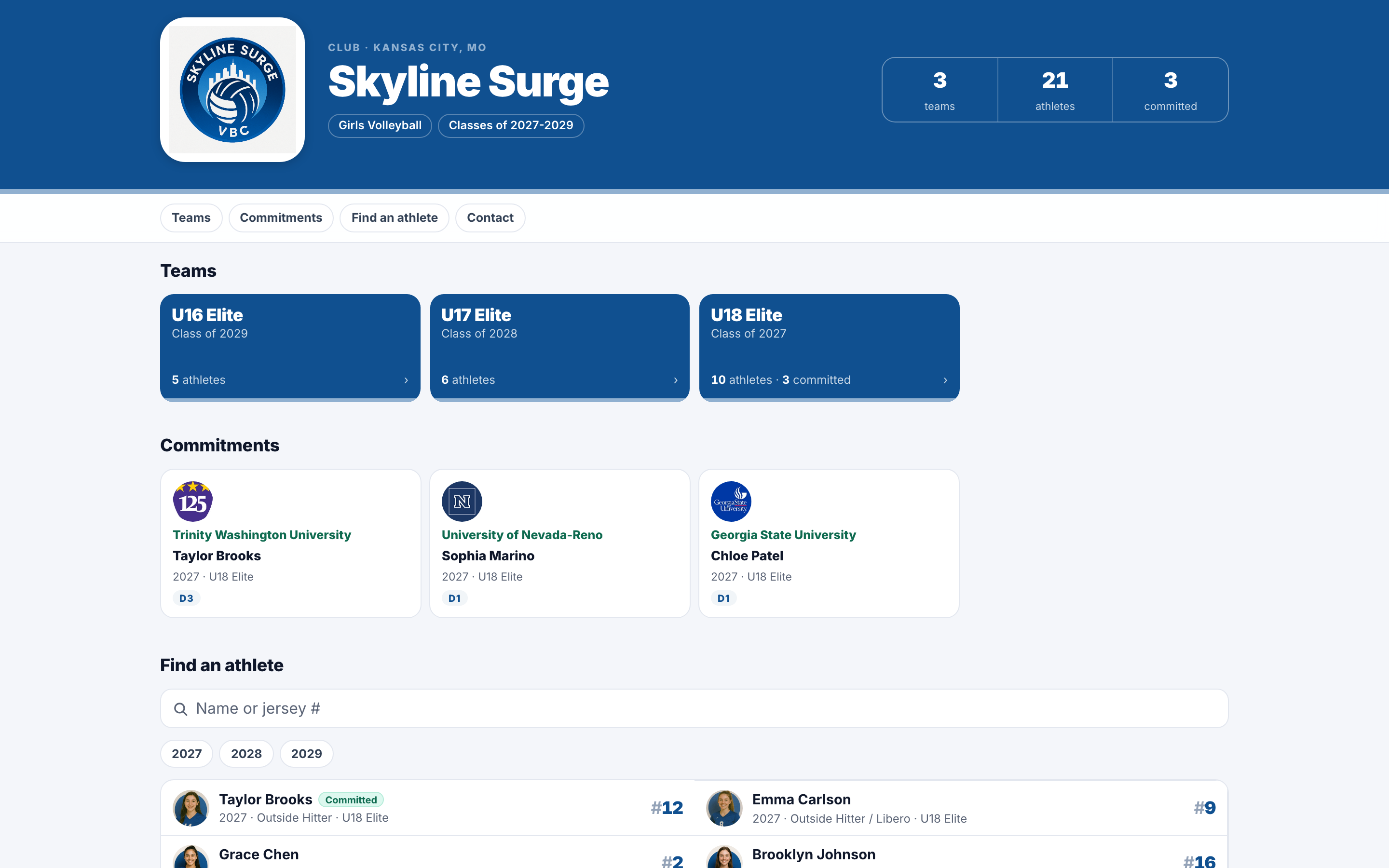Jump to the Commitments section tab
The image size is (1389, 868).
281,217
